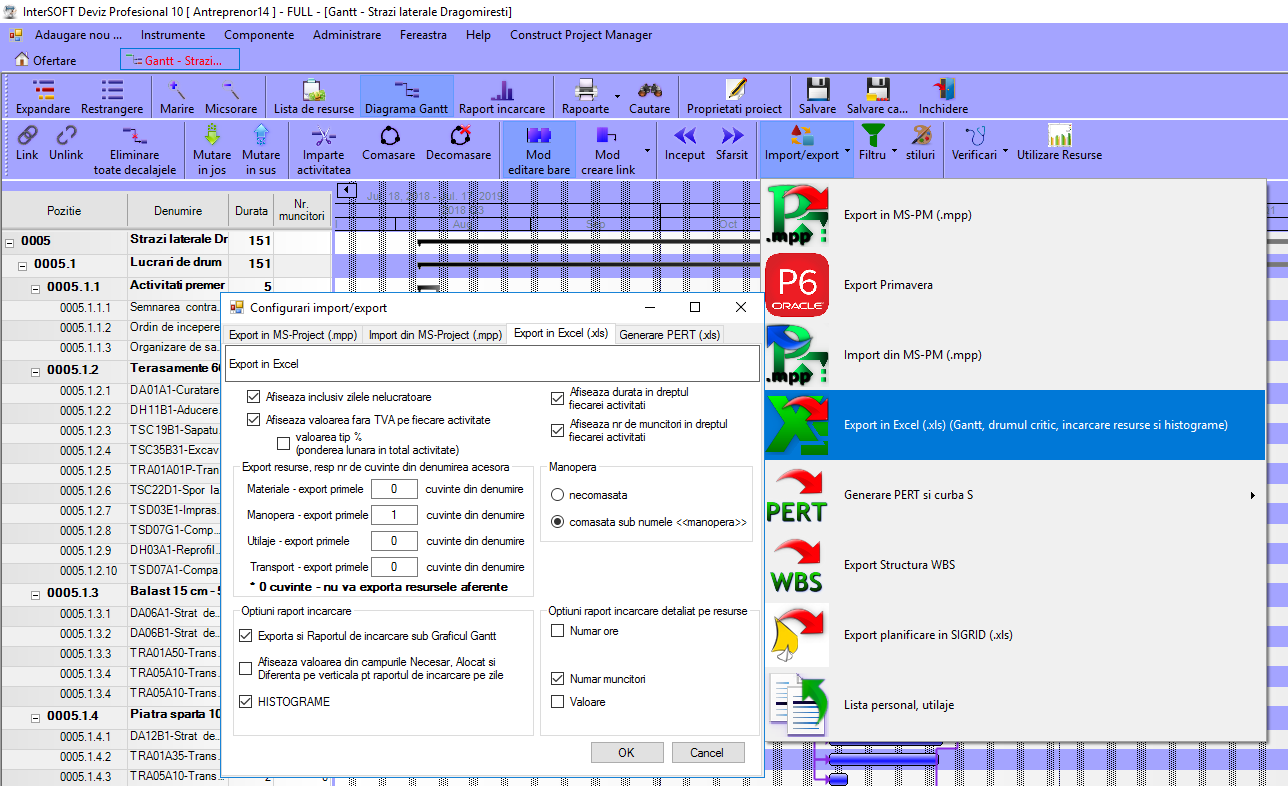Enable the Numar ore checkbox
Image resolution: width=1288 pixels, height=786 pixels.
coord(558,631)
